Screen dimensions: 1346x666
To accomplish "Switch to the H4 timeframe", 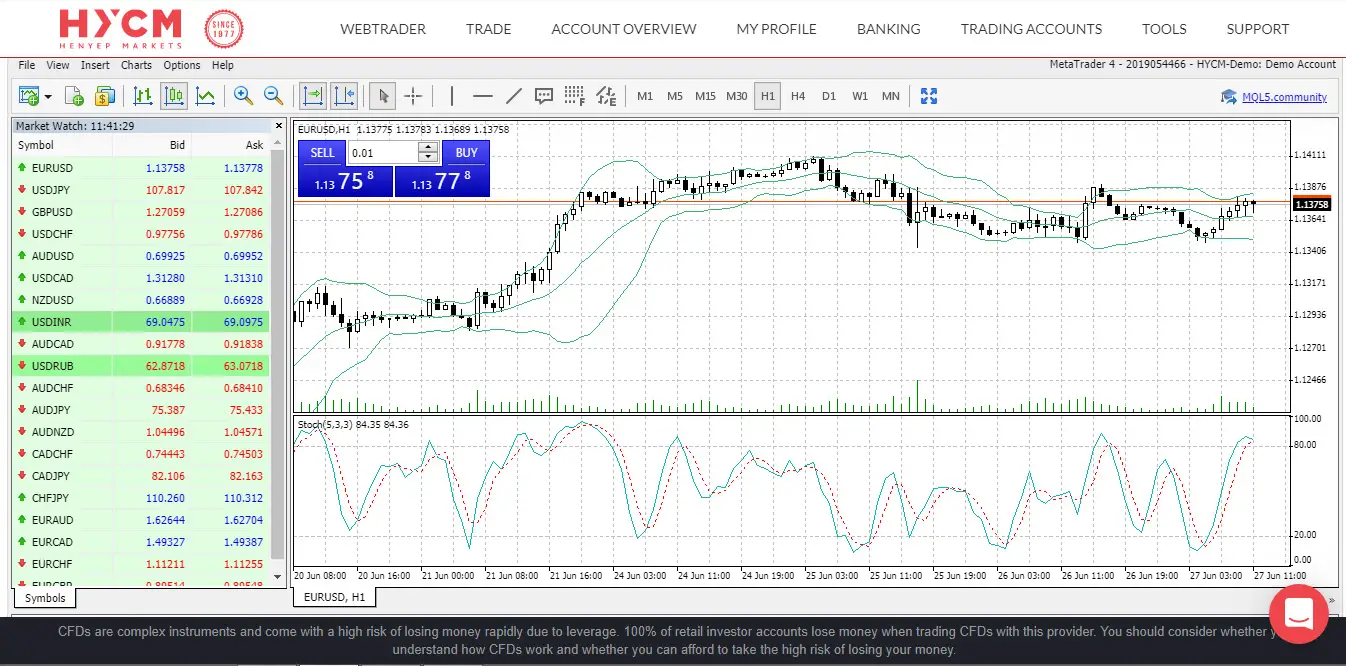I will click(797, 96).
